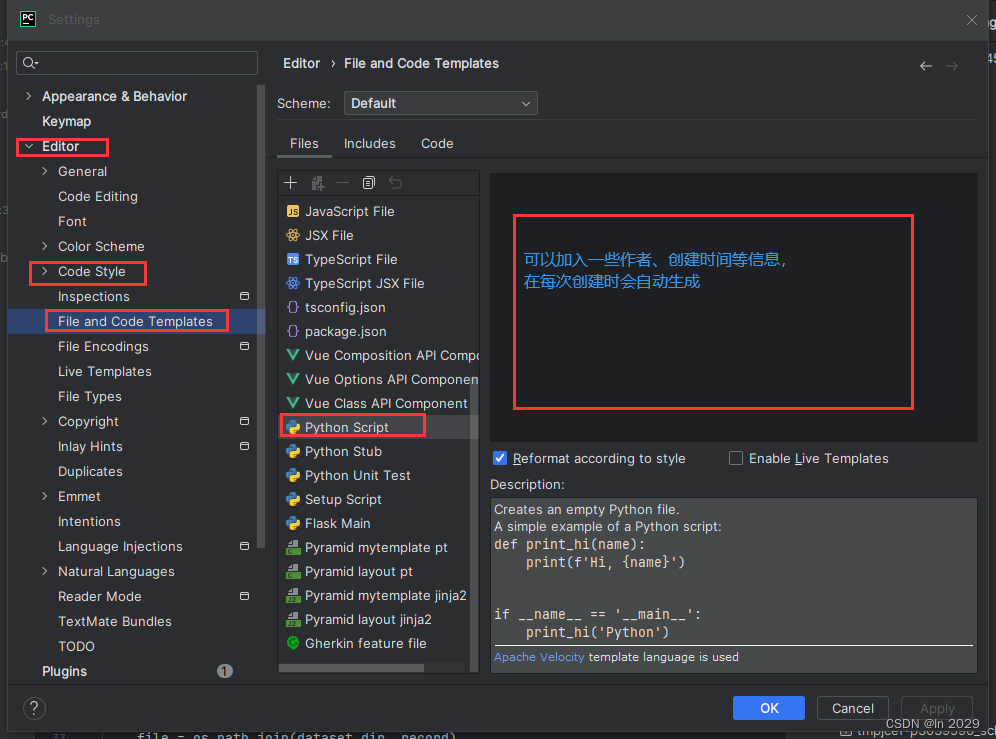Navigate back with the left arrow
Viewport: 996px width, 739px height.
pos(926,66)
